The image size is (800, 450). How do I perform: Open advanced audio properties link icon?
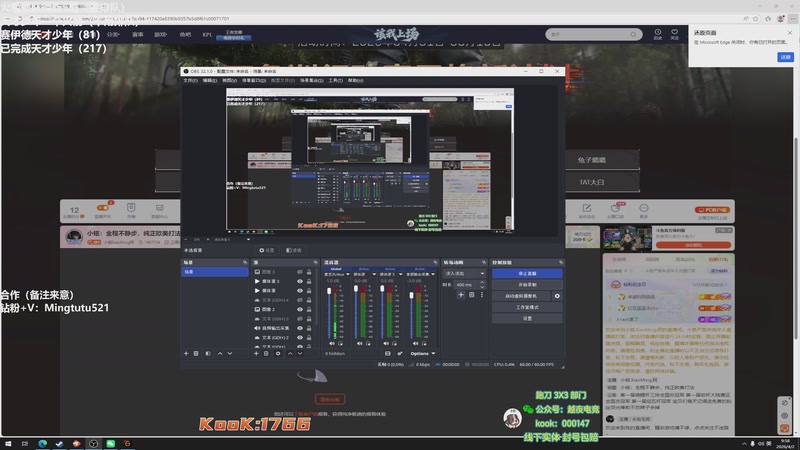click(x=399, y=353)
